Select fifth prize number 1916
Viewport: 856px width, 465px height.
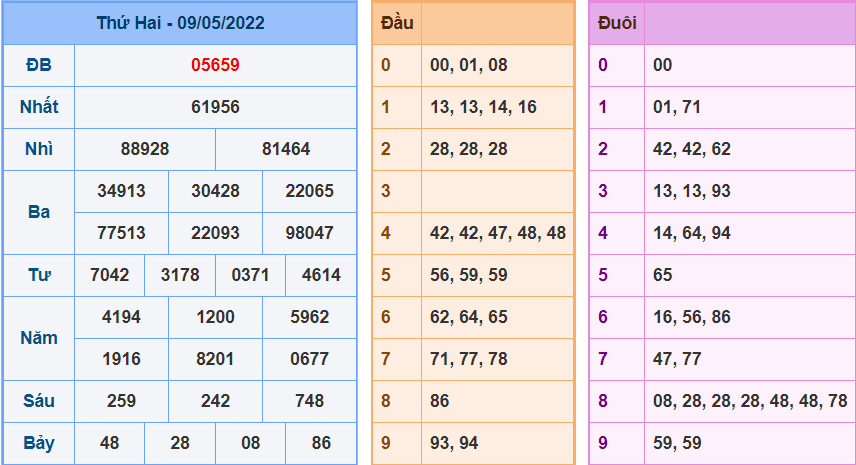click(x=121, y=359)
